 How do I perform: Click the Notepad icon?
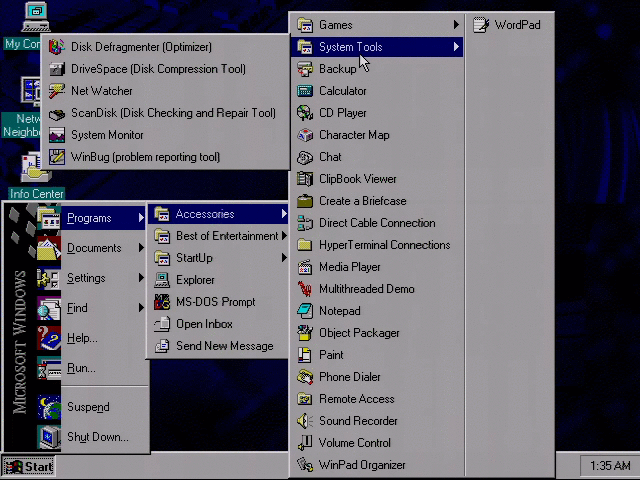pyautogui.click(x=305, y=311)
